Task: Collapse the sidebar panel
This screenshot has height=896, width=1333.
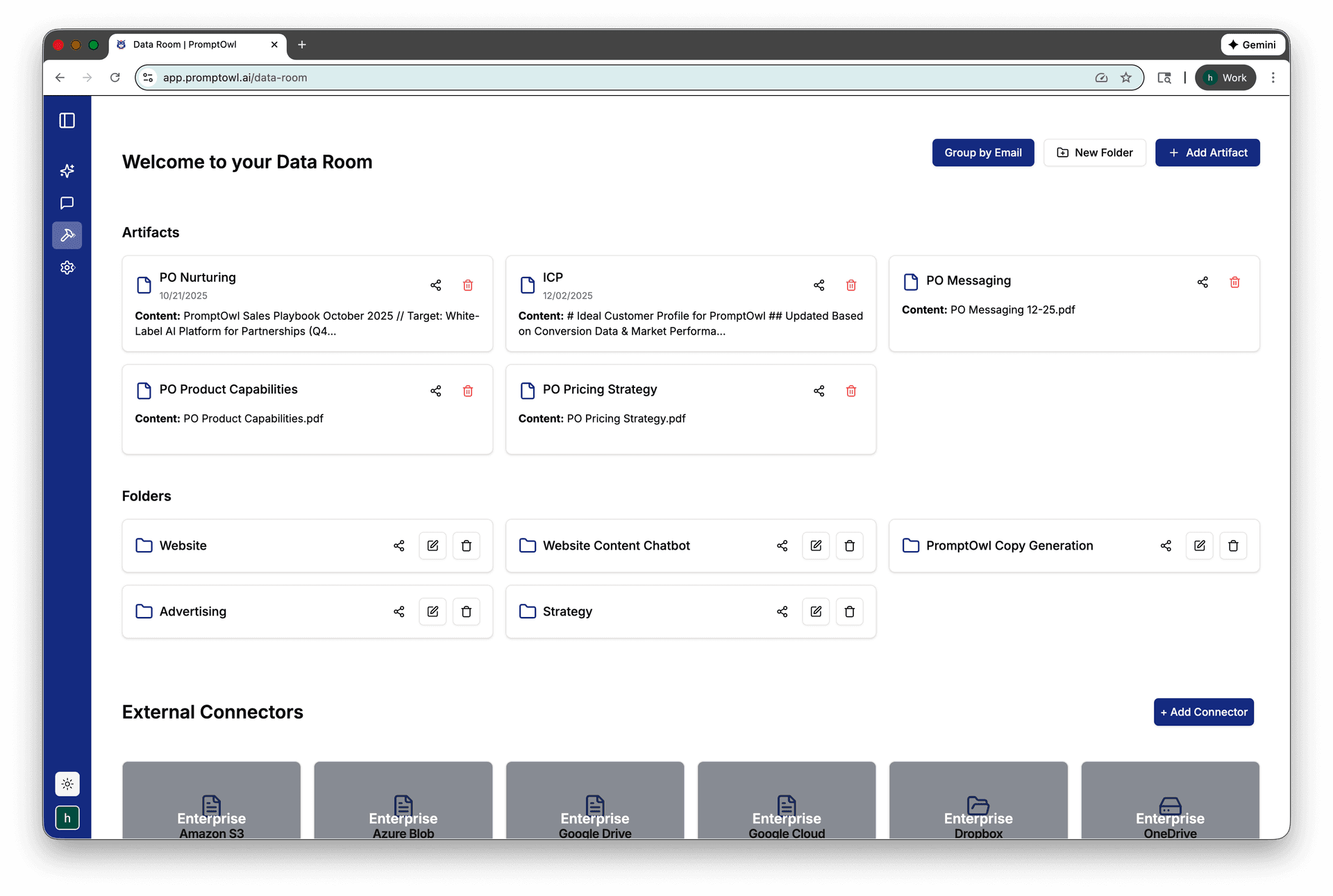Action: (67, 120)
